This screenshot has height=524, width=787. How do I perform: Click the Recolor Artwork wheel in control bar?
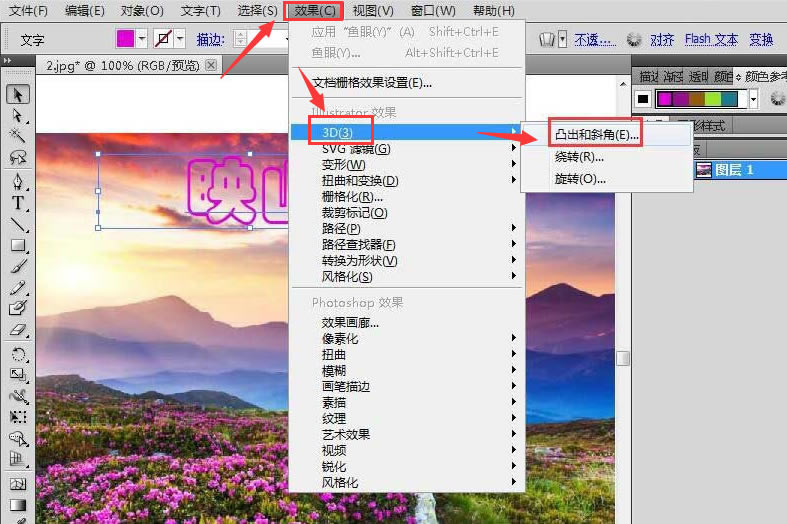[634, 39]
